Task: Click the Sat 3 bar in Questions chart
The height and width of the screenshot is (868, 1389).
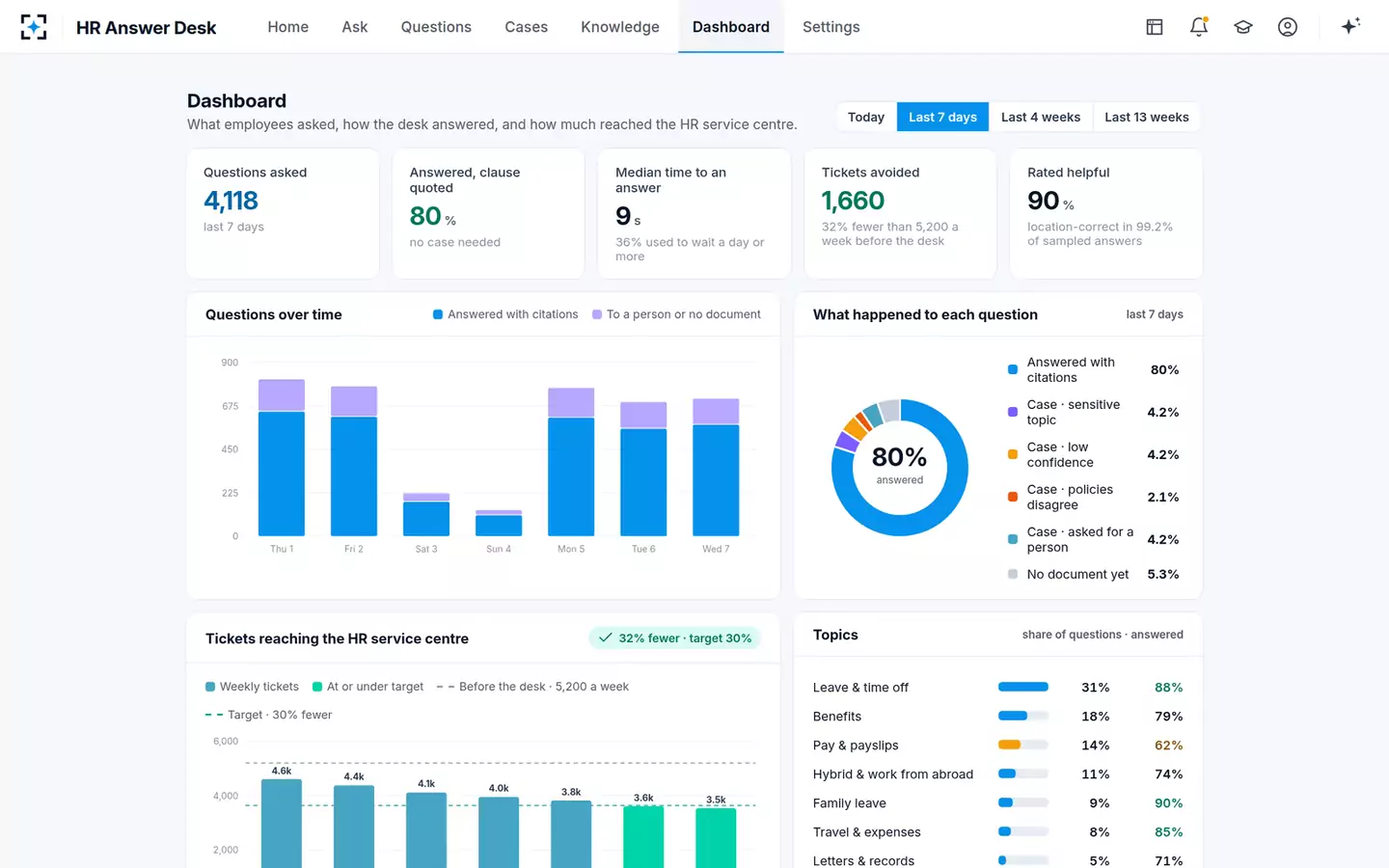Action: coord(426,514)
